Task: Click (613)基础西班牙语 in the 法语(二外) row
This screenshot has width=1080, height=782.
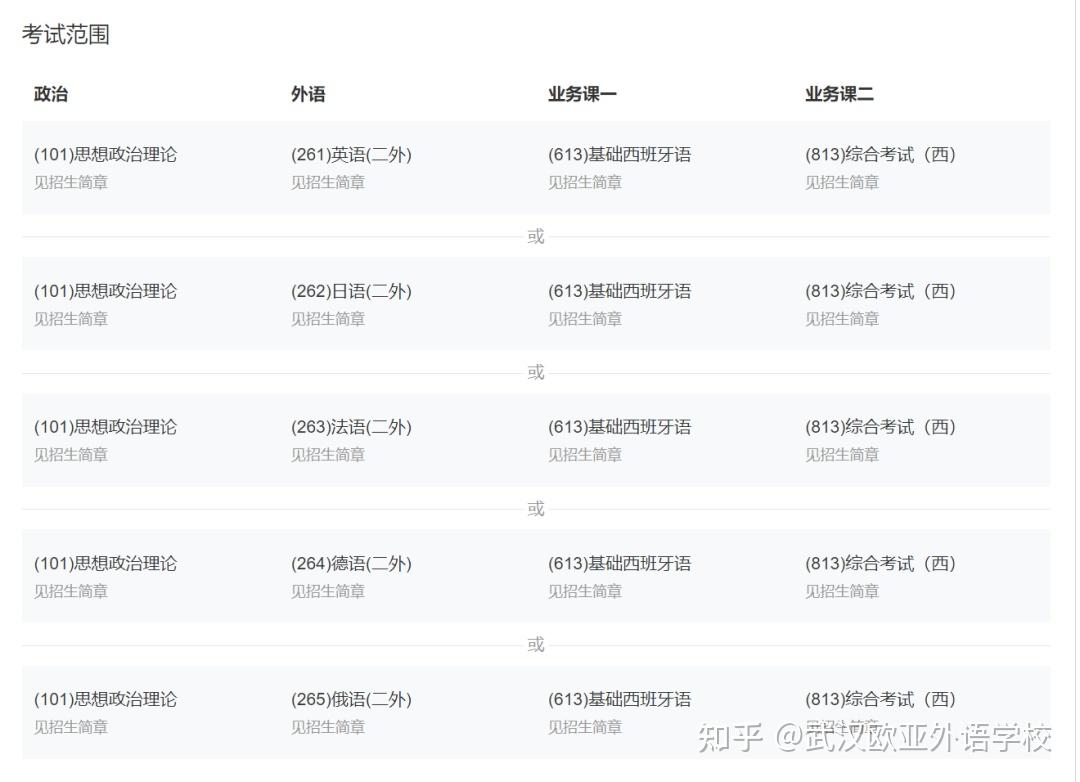Action: click(x=619, y=427)
